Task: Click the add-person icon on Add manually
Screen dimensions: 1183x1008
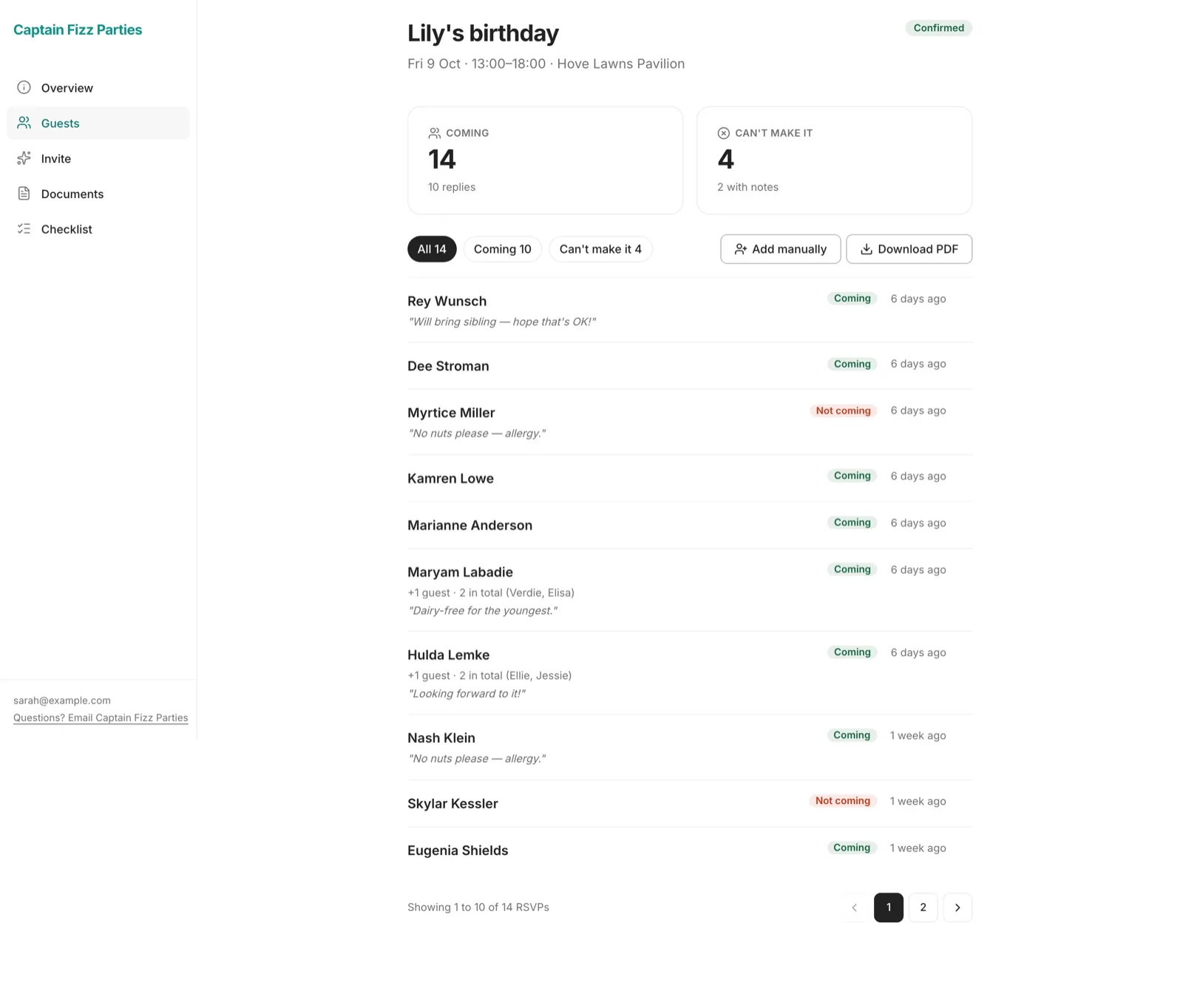Action: [x=740, y=249]
